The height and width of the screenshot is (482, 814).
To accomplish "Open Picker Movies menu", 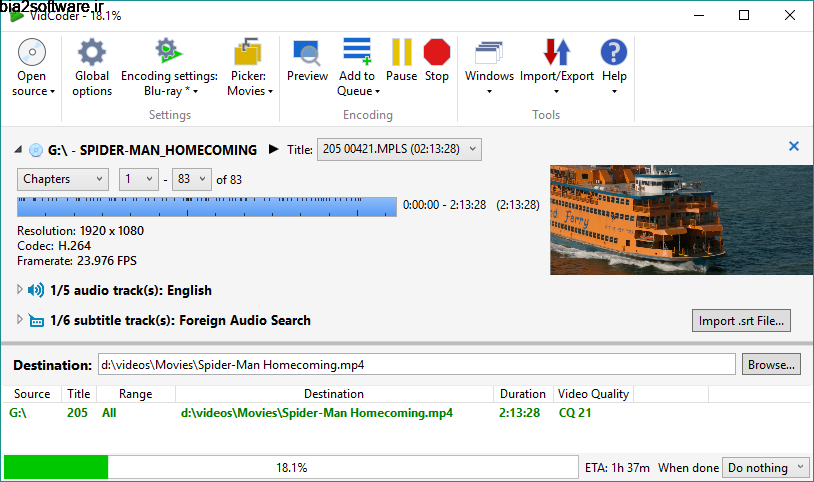I will [x=249, y=68].
